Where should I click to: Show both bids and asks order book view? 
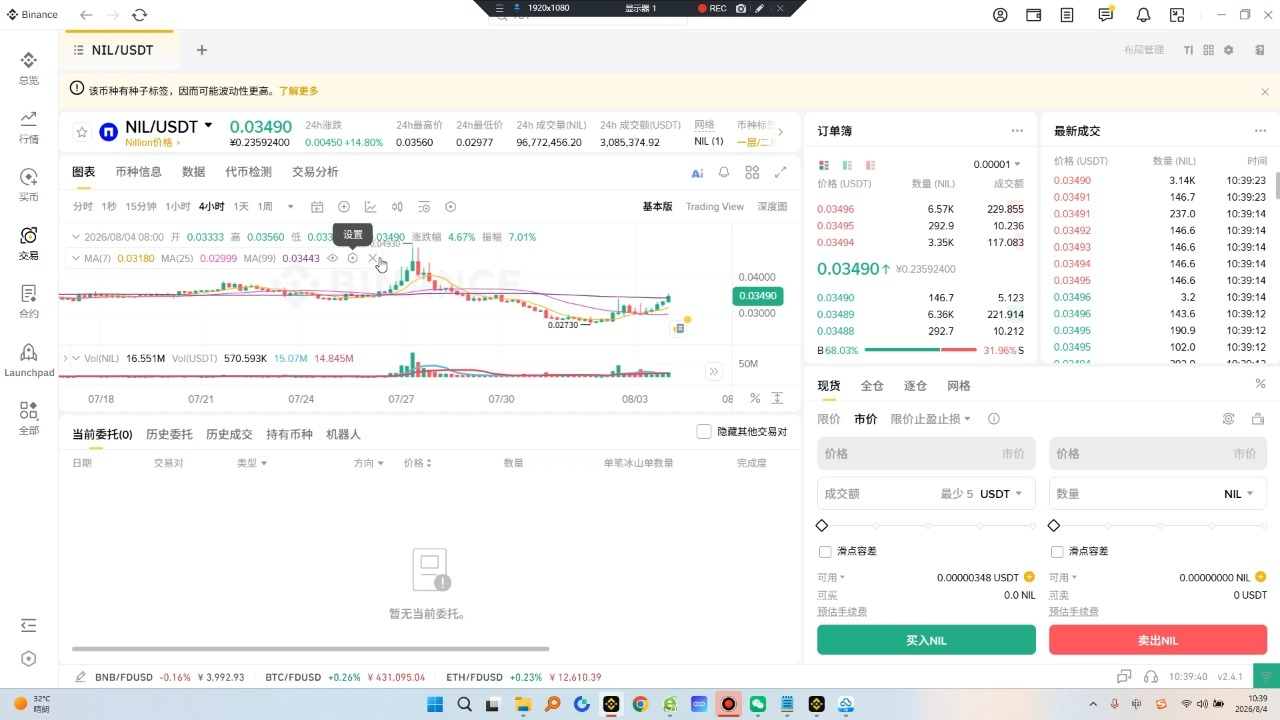click(824, 165)
